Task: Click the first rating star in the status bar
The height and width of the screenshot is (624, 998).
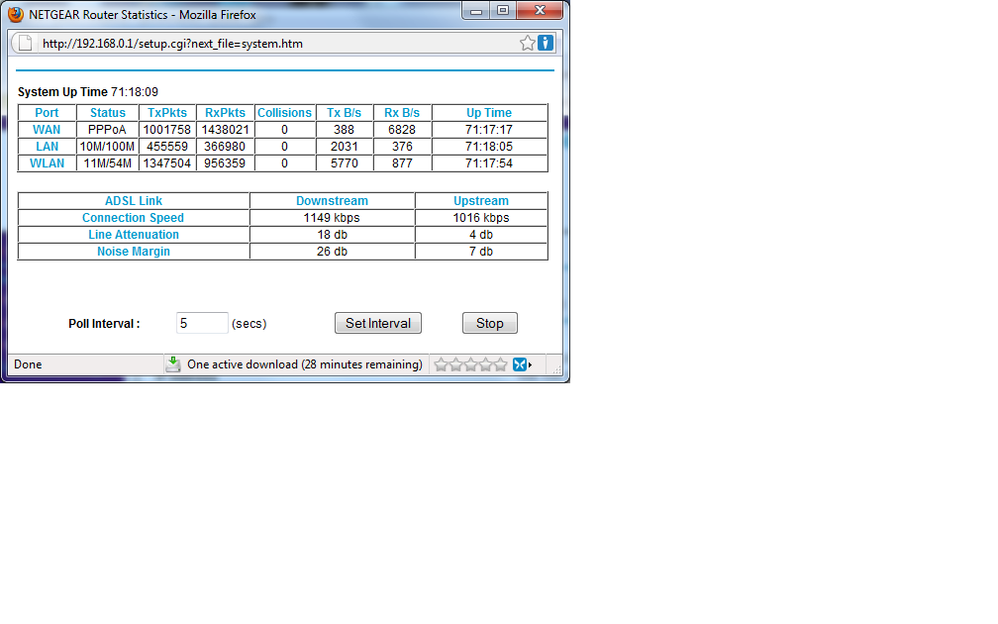Action: tap(440, 365)
